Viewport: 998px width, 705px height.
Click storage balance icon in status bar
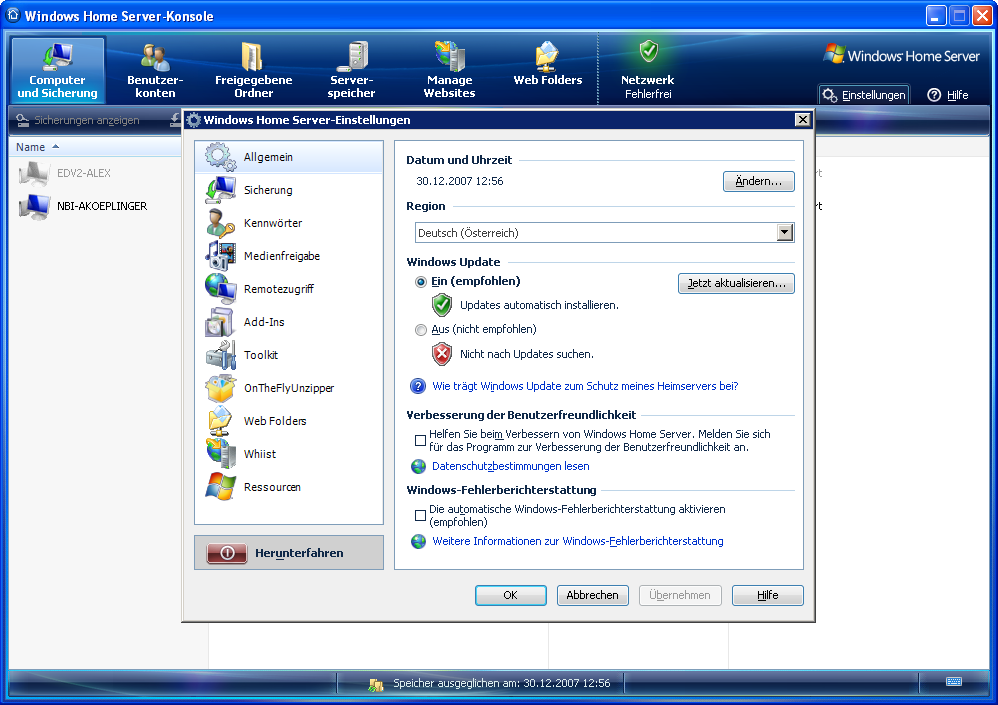[376, 684]
